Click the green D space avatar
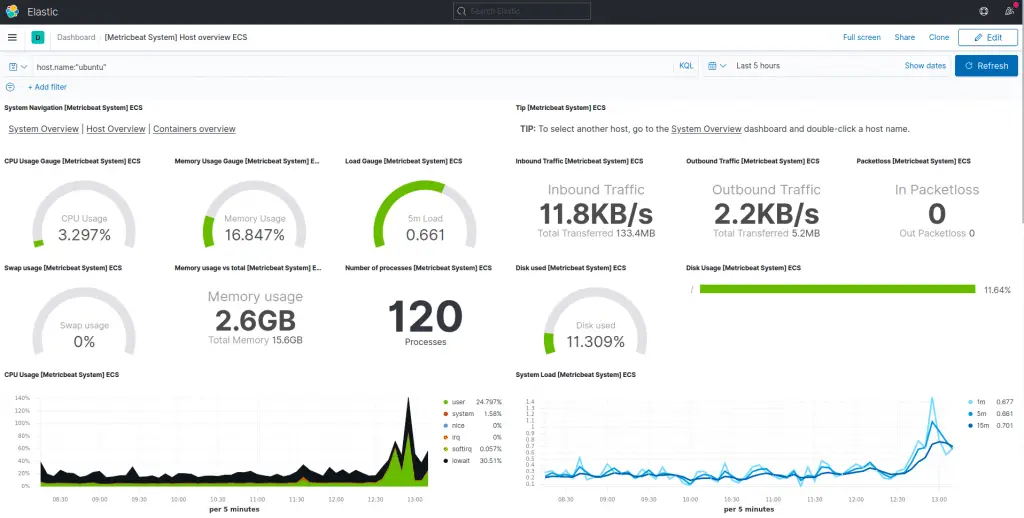 [x=37, y=38]
